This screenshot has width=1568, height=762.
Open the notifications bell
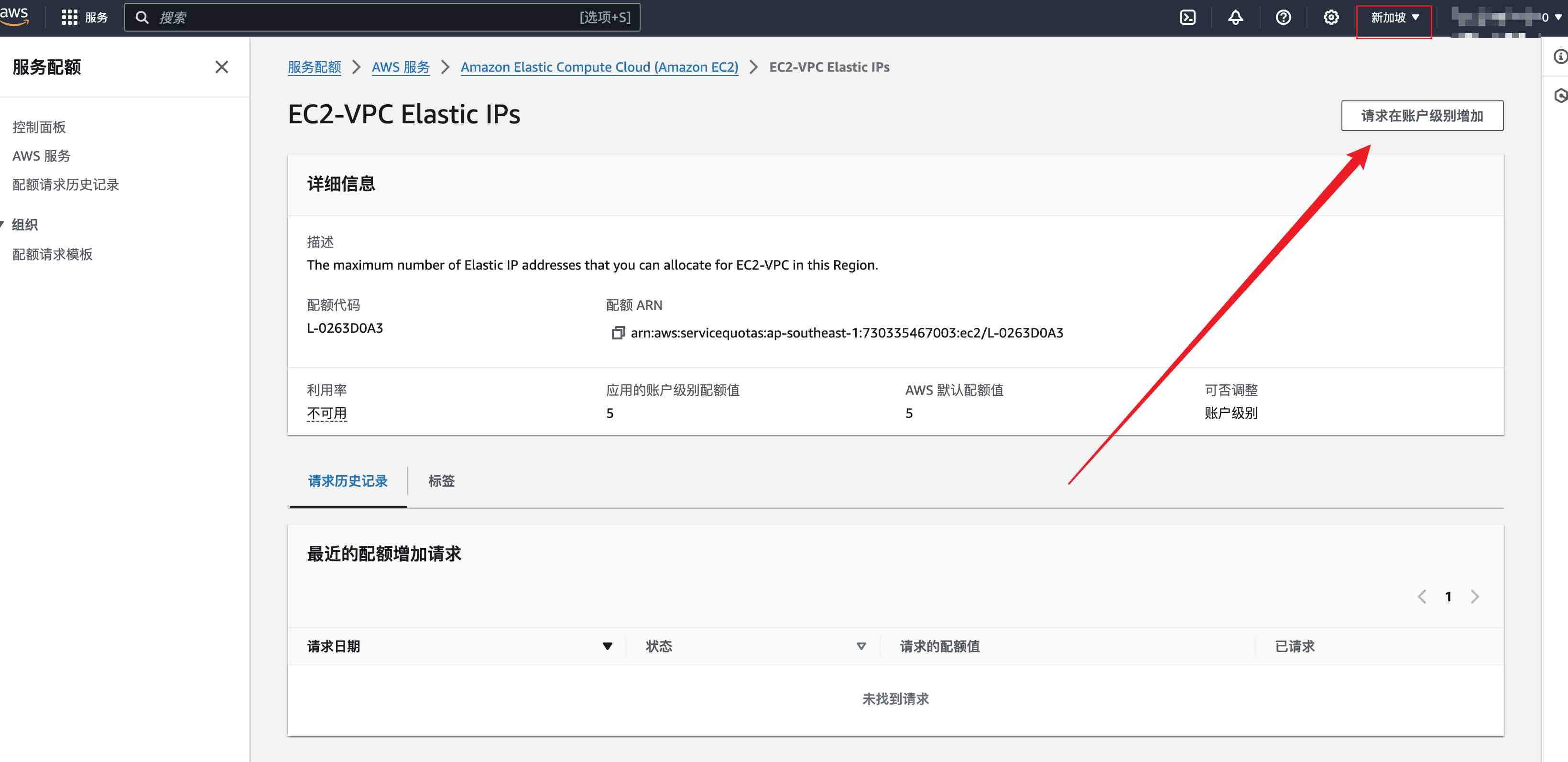[1235, 18]
